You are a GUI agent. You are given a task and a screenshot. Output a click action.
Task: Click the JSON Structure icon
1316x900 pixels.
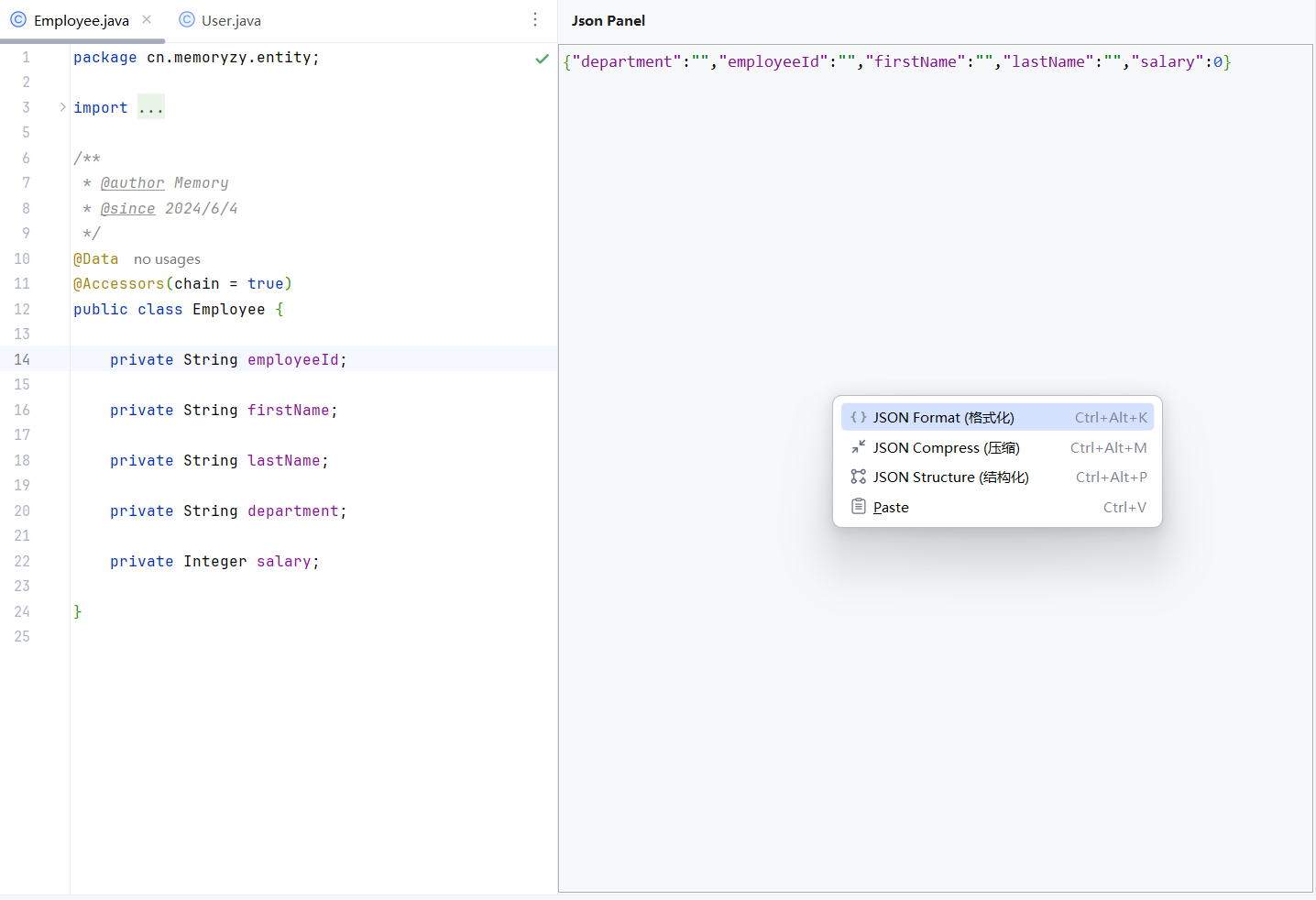click(858, 477)
